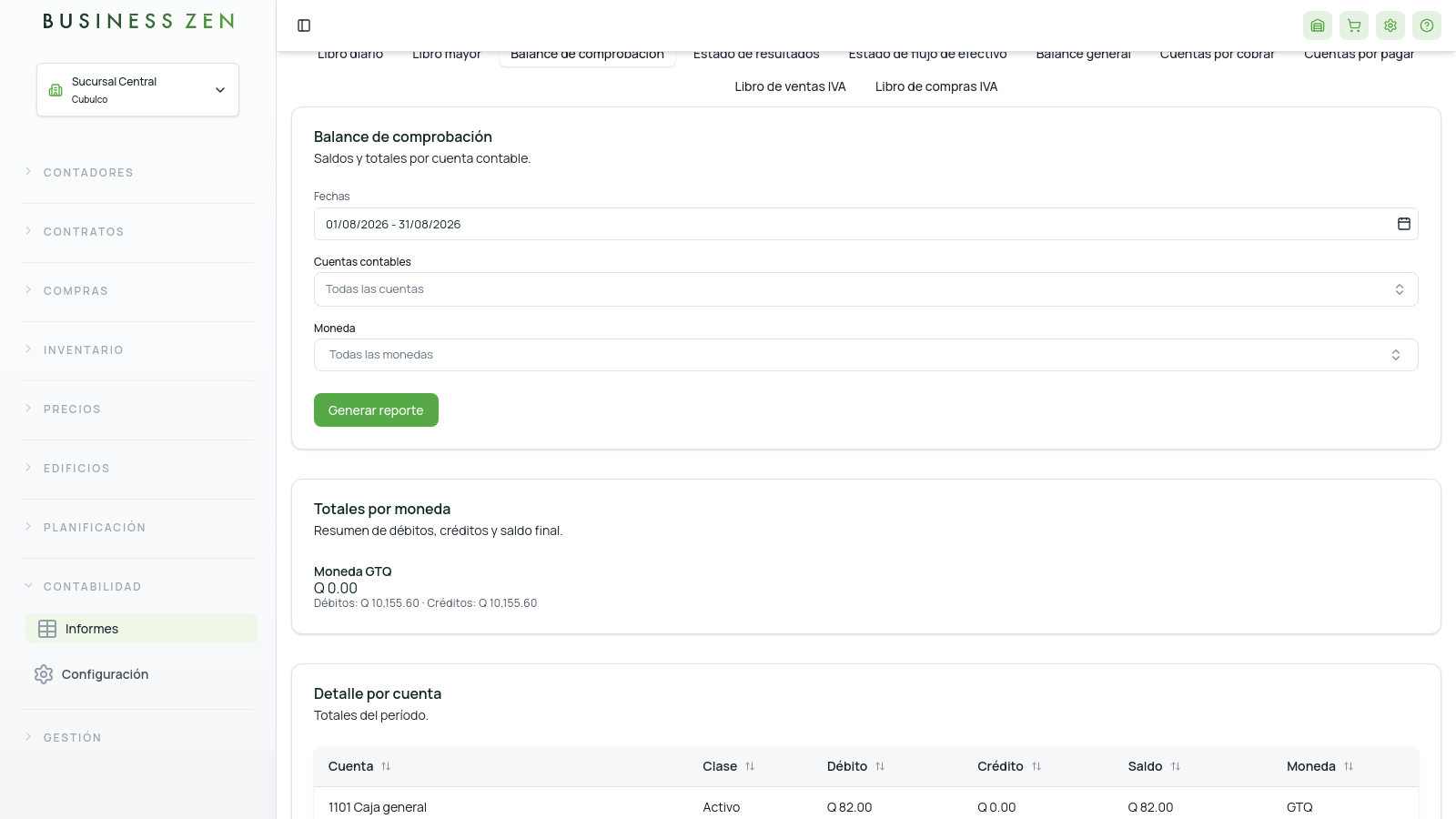Switch to Libro de compras IVA tab
Screen dimensions: 1456x819
[x=936, y=86]
